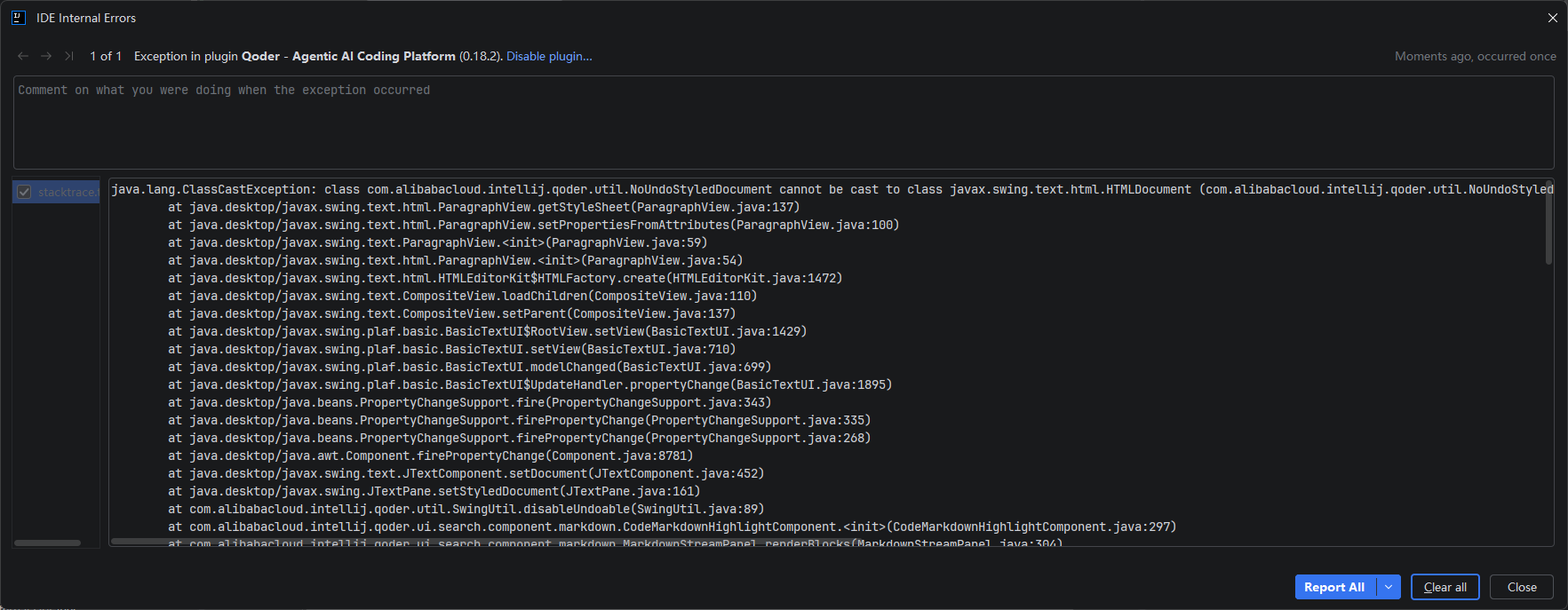
Task: Click the setPropertiesFromAttributes stack line
Action: click(x=533, y=225)
